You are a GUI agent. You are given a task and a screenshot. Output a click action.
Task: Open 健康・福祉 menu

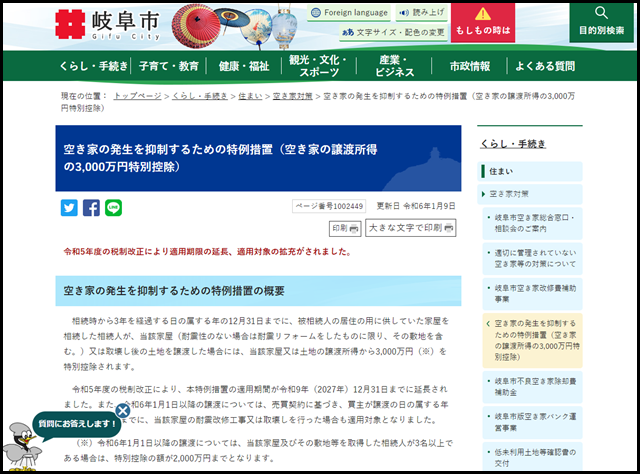pyautogui.click(x=244, y=66)
